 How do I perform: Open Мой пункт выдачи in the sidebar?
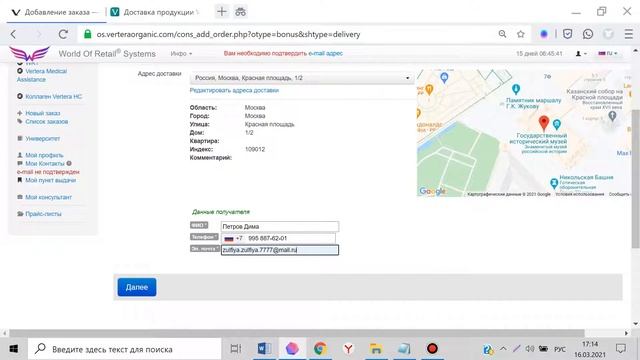pyautogui.click(x=51, y=180)
